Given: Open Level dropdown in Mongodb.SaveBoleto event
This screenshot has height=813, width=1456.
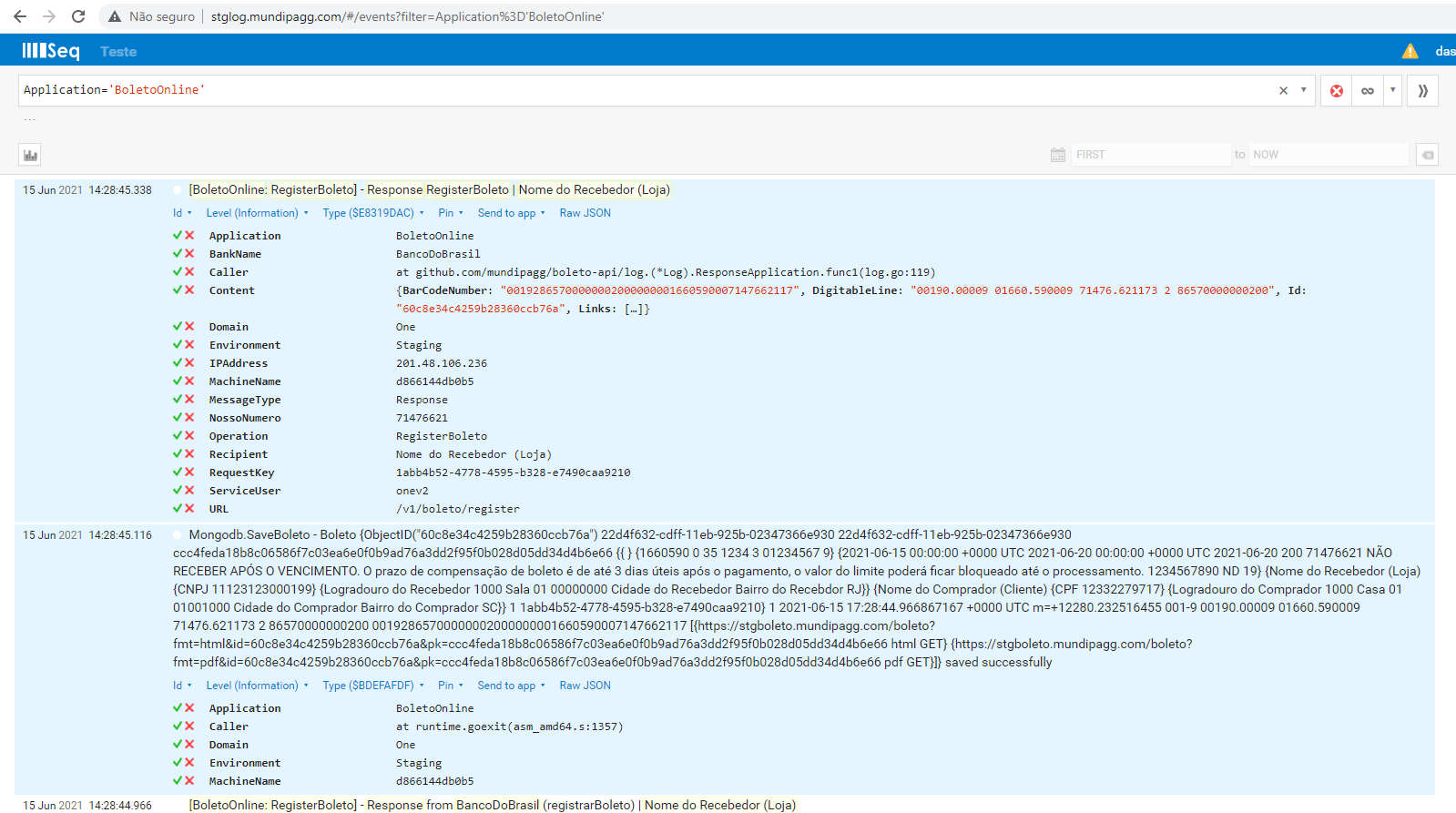Looking at the screenshot, I should pyautogui.click(x=257, y=686).
